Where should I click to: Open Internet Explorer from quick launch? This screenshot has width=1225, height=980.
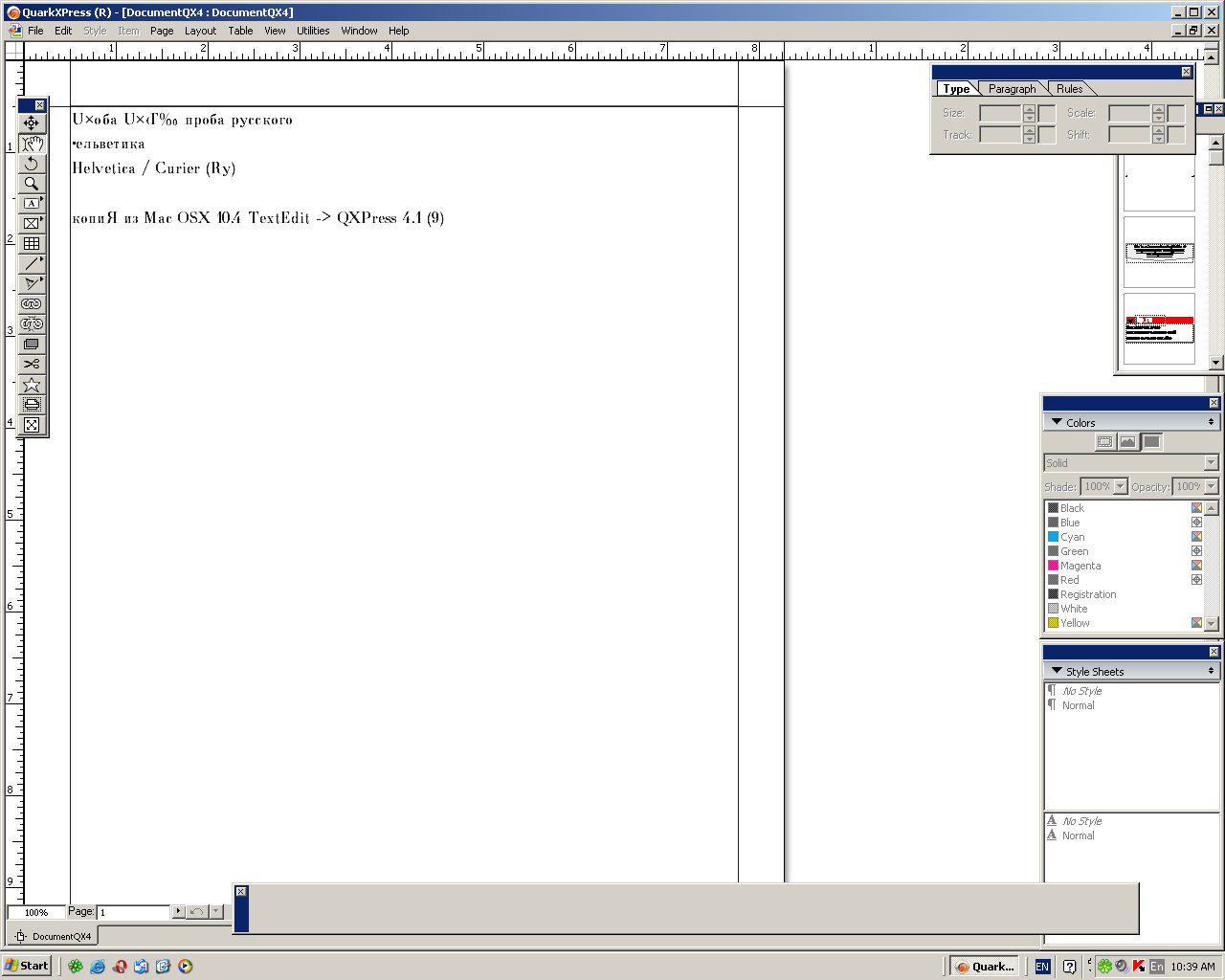click(98, 967)
